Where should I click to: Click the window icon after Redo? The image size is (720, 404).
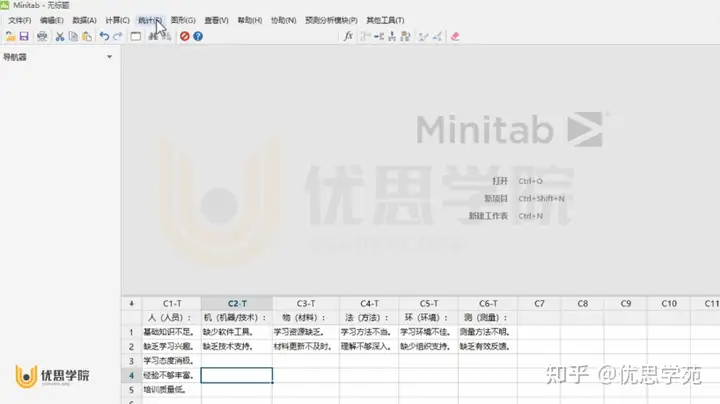135,36
